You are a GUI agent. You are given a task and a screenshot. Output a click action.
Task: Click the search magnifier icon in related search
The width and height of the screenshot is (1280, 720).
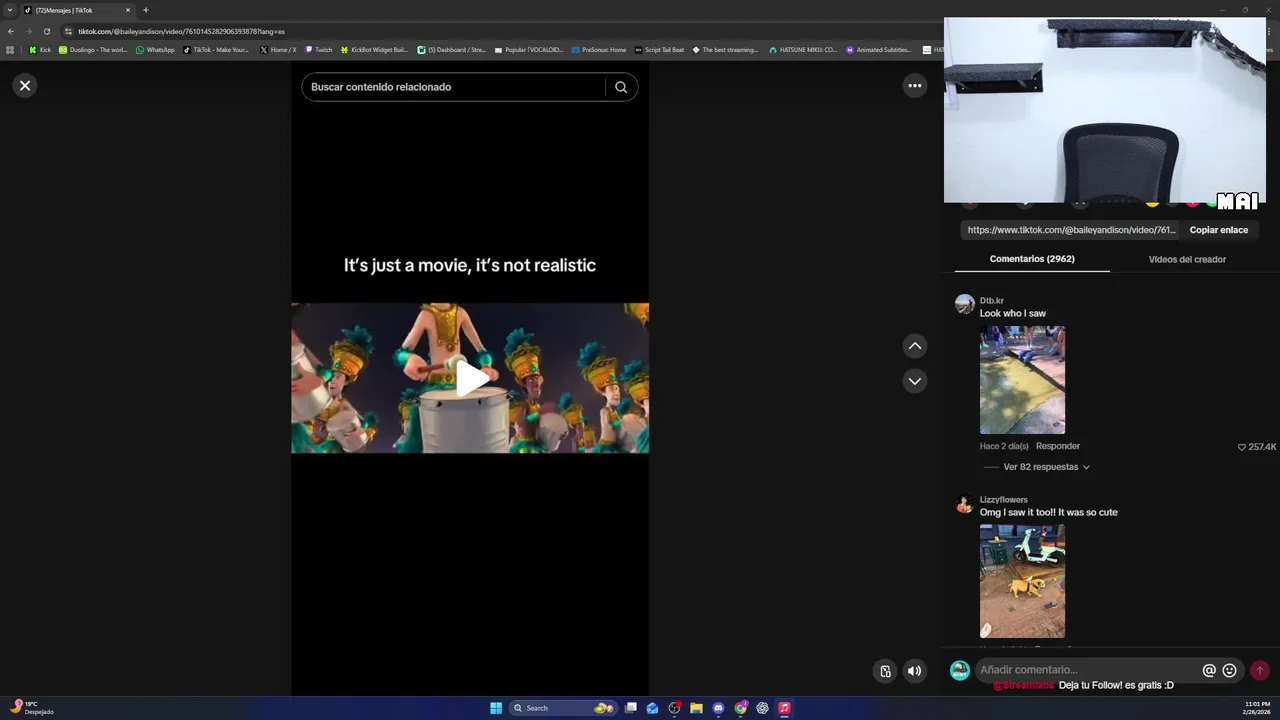coord(621,87)
